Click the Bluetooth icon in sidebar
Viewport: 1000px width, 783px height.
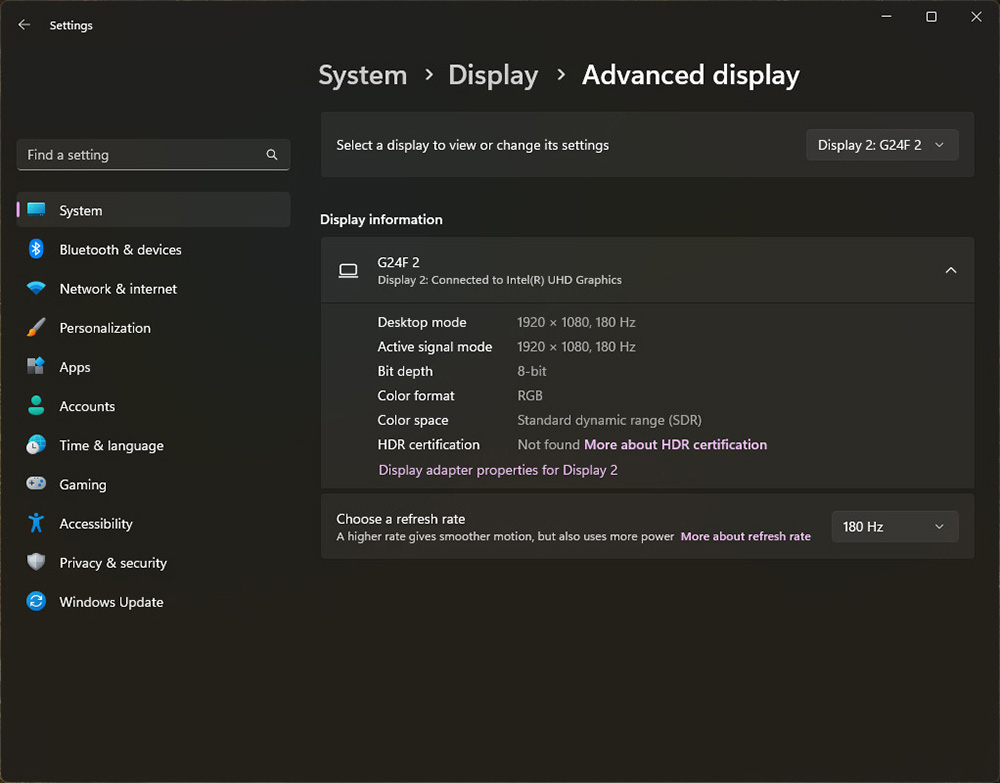pyautogui.click(x=36, y=249)
